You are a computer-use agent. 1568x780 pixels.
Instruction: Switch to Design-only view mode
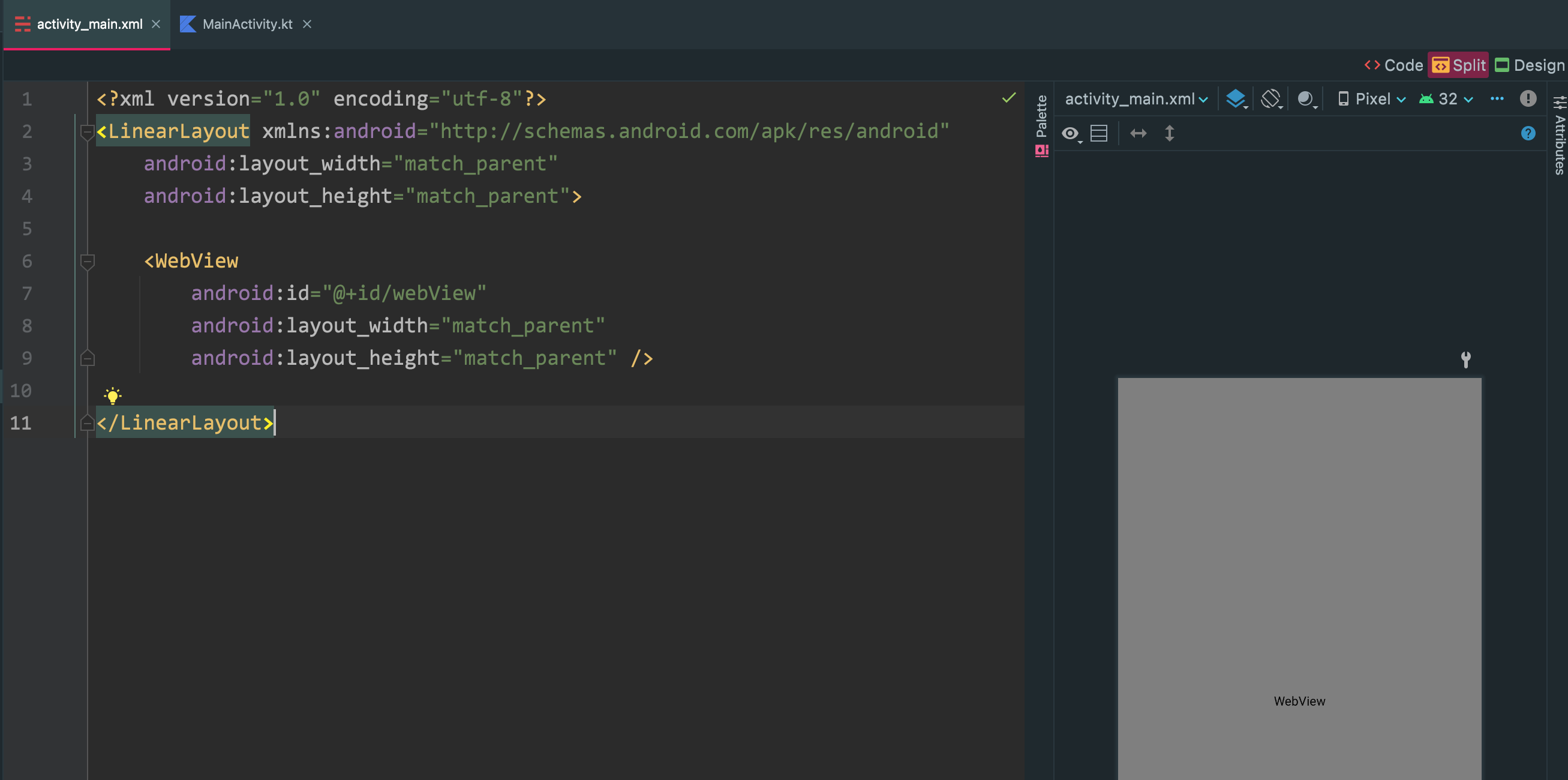tap(1530, 65)
